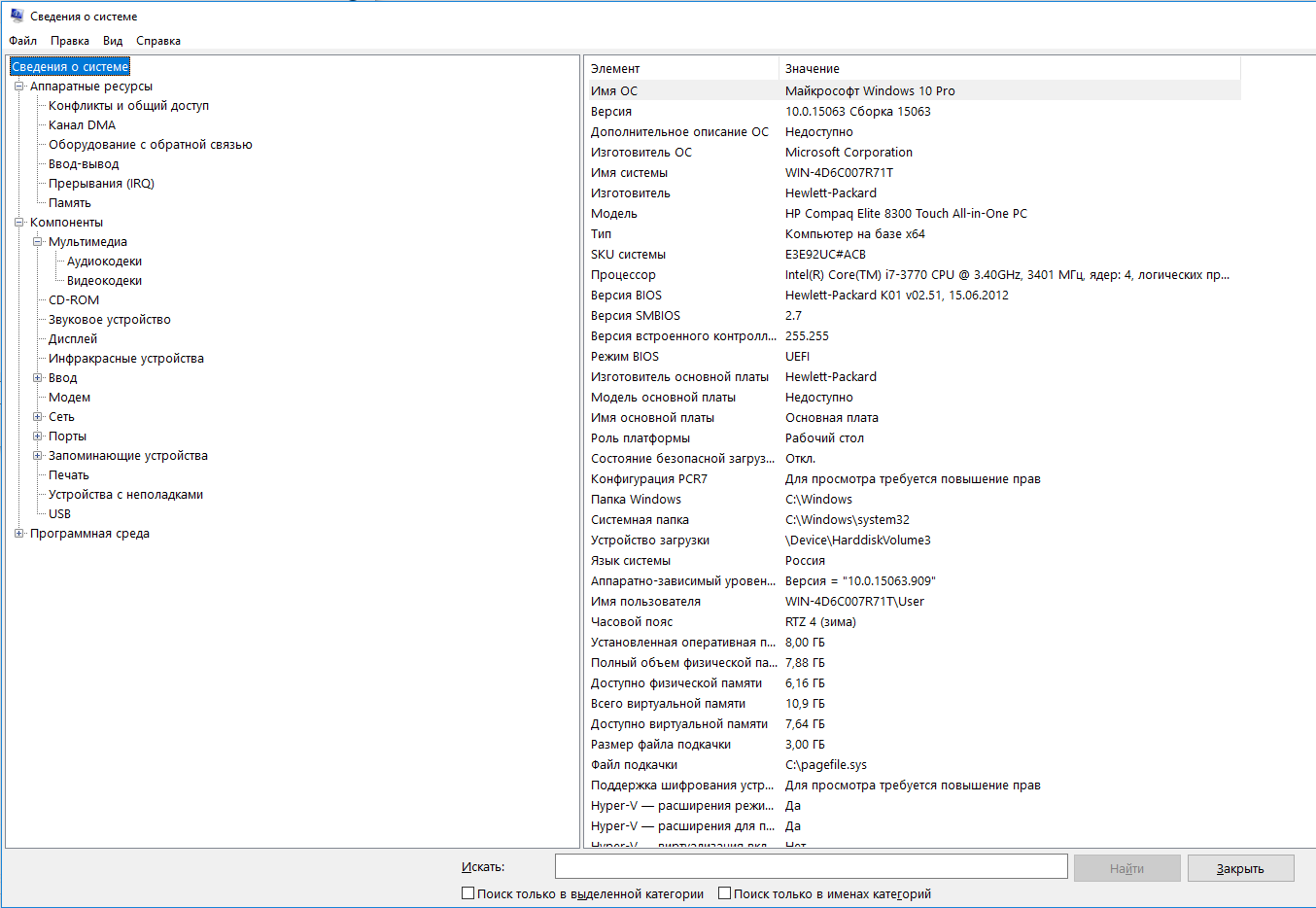Select the Размер файла подкачки row
This screenshot has width=1316, height=908.
(913, 744)
